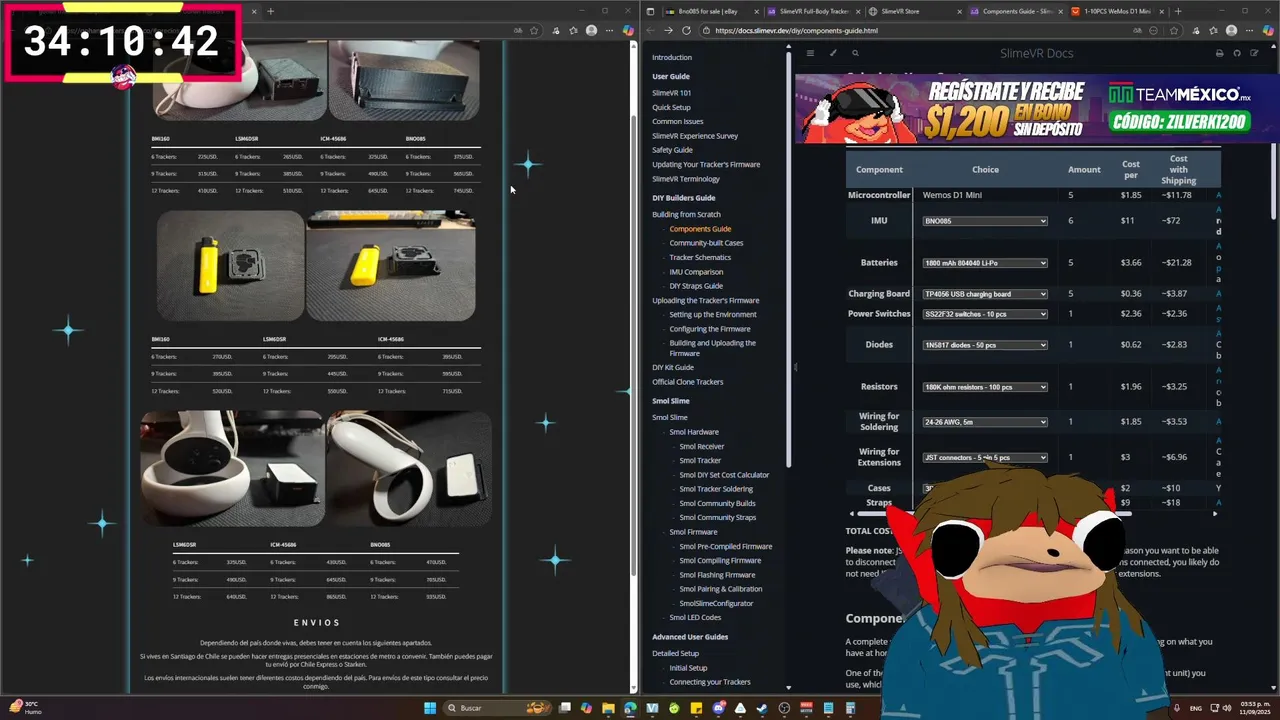Open IMU Comparison sidebar link

point(696,272)
